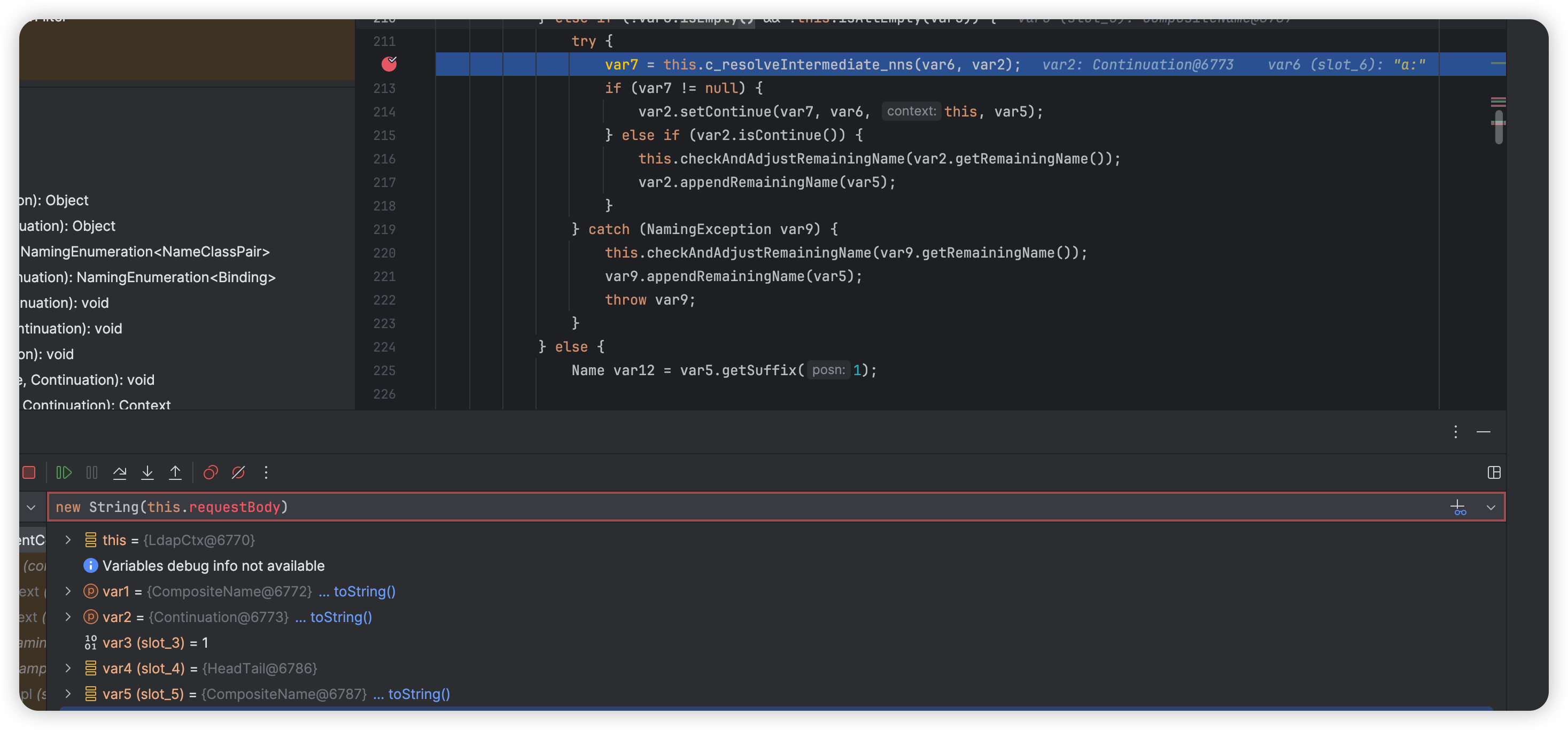Click line number 225 in gutter
The width and height of the screenshot is (1568, 730).
(x=384, y=371)
